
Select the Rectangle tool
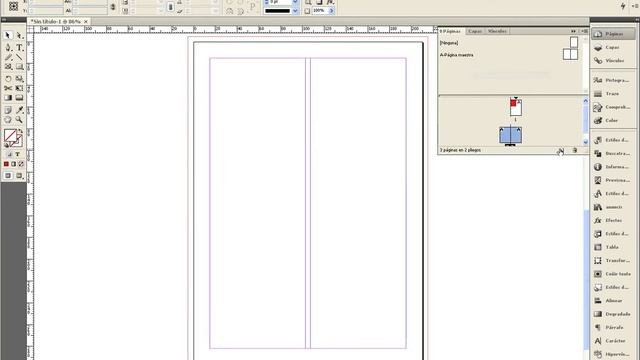tap(19, 67)
